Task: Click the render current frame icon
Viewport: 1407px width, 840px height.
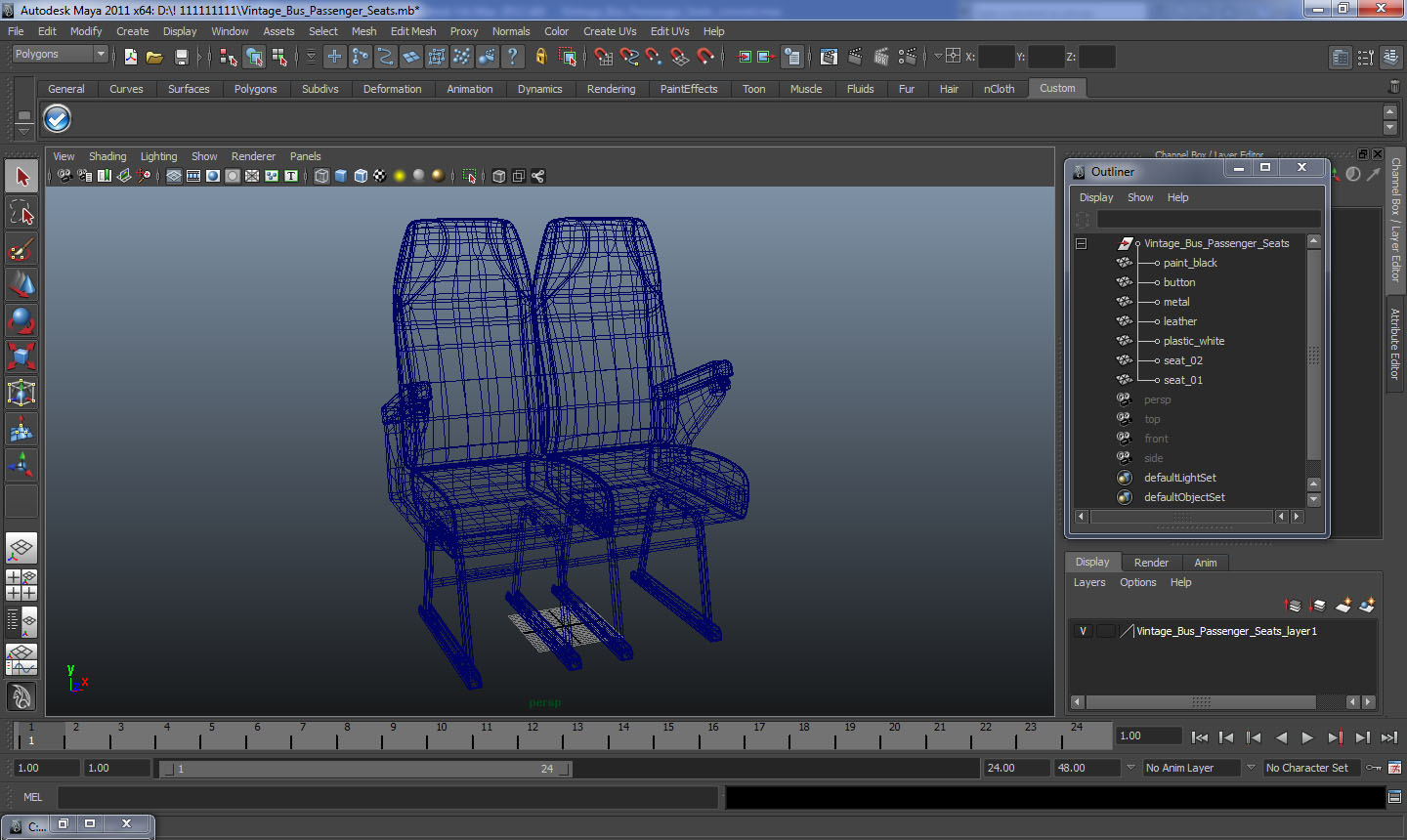Action: coord(856,57)
